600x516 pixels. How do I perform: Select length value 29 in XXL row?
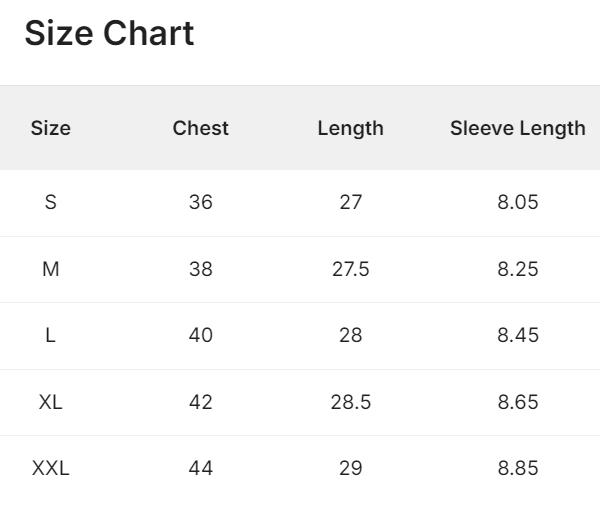(x=351, y=468)
